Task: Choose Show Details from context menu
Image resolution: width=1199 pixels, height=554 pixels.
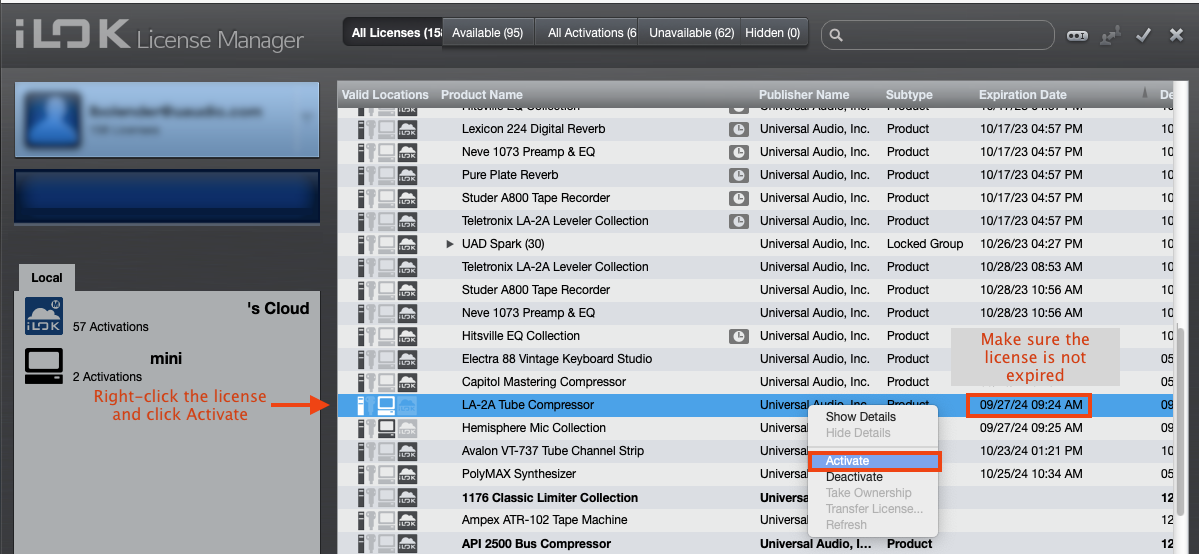Action: [860, 417]
